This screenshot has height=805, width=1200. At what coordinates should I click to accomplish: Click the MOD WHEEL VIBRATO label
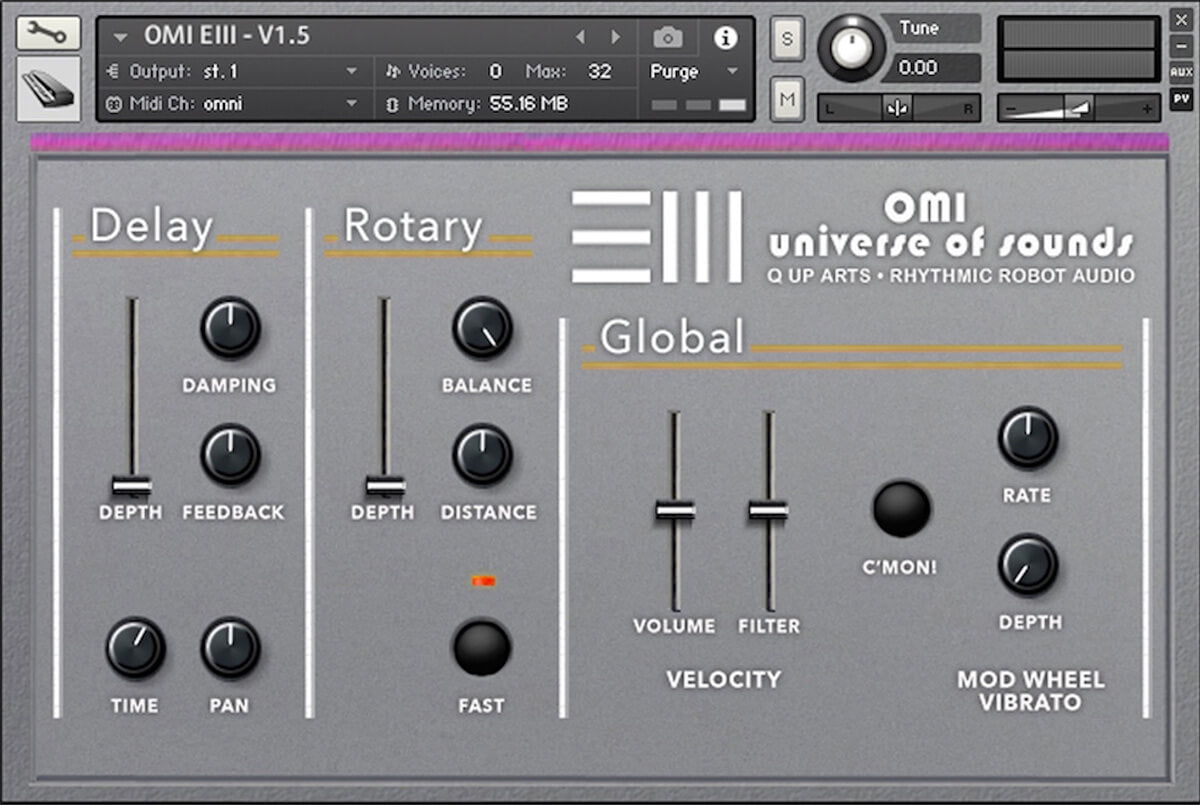[x=1031, y=691]
